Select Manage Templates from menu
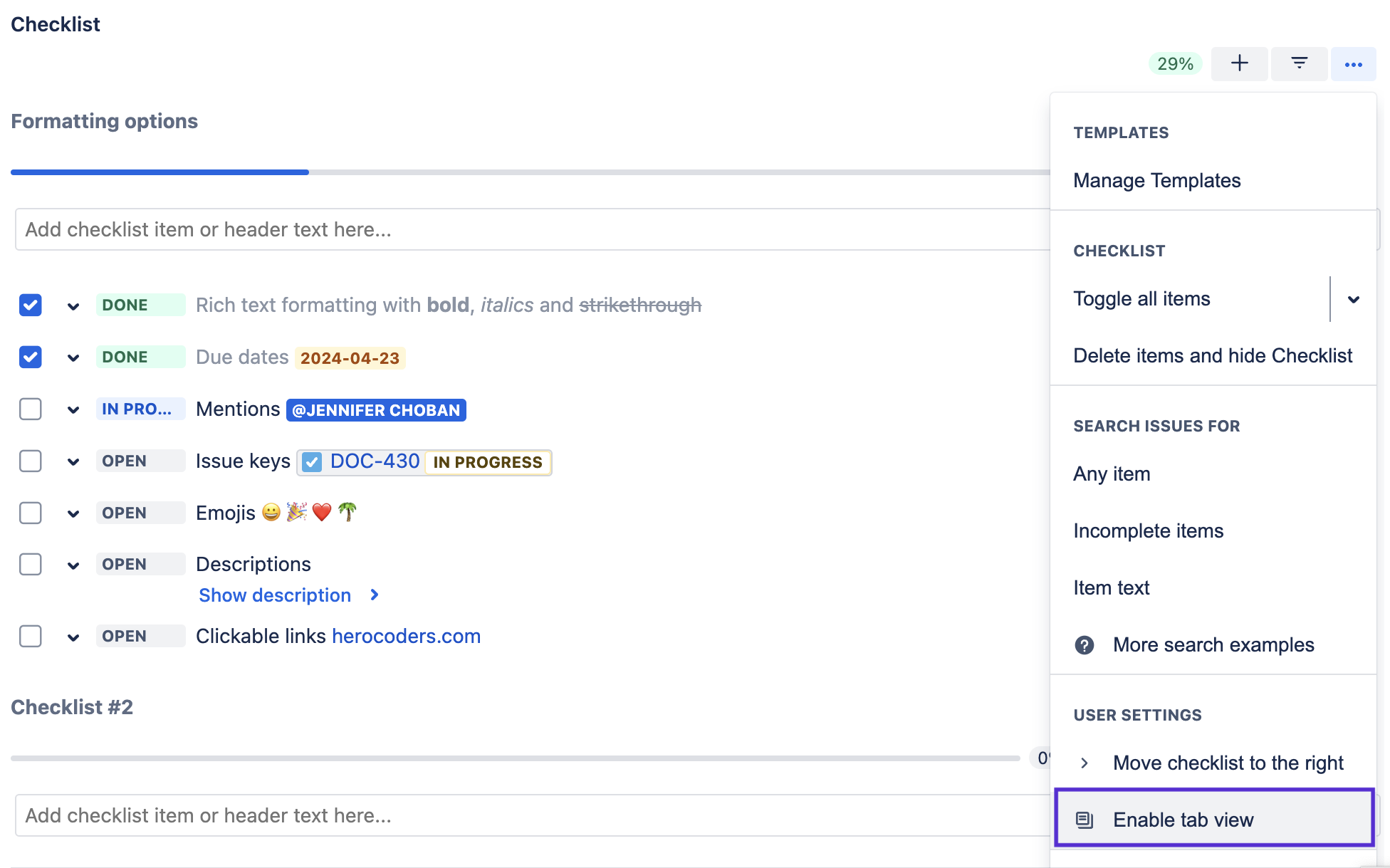 coord(1156,181)
